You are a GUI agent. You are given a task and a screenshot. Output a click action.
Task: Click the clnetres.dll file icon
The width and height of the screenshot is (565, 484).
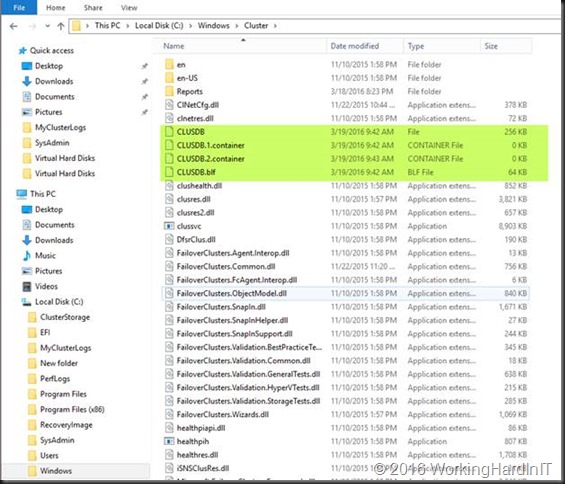(169, 118)
